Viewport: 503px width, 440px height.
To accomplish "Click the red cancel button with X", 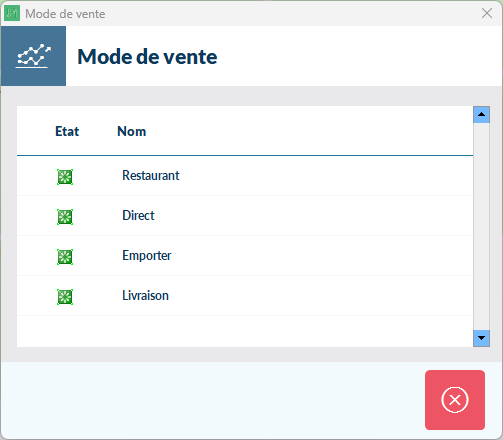I will (x=455, y=400).
